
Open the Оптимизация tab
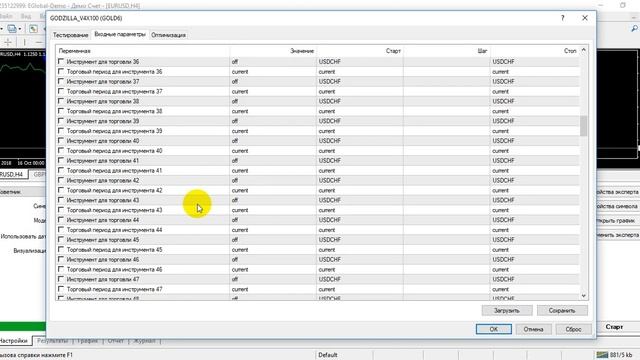tap(168, 35)
